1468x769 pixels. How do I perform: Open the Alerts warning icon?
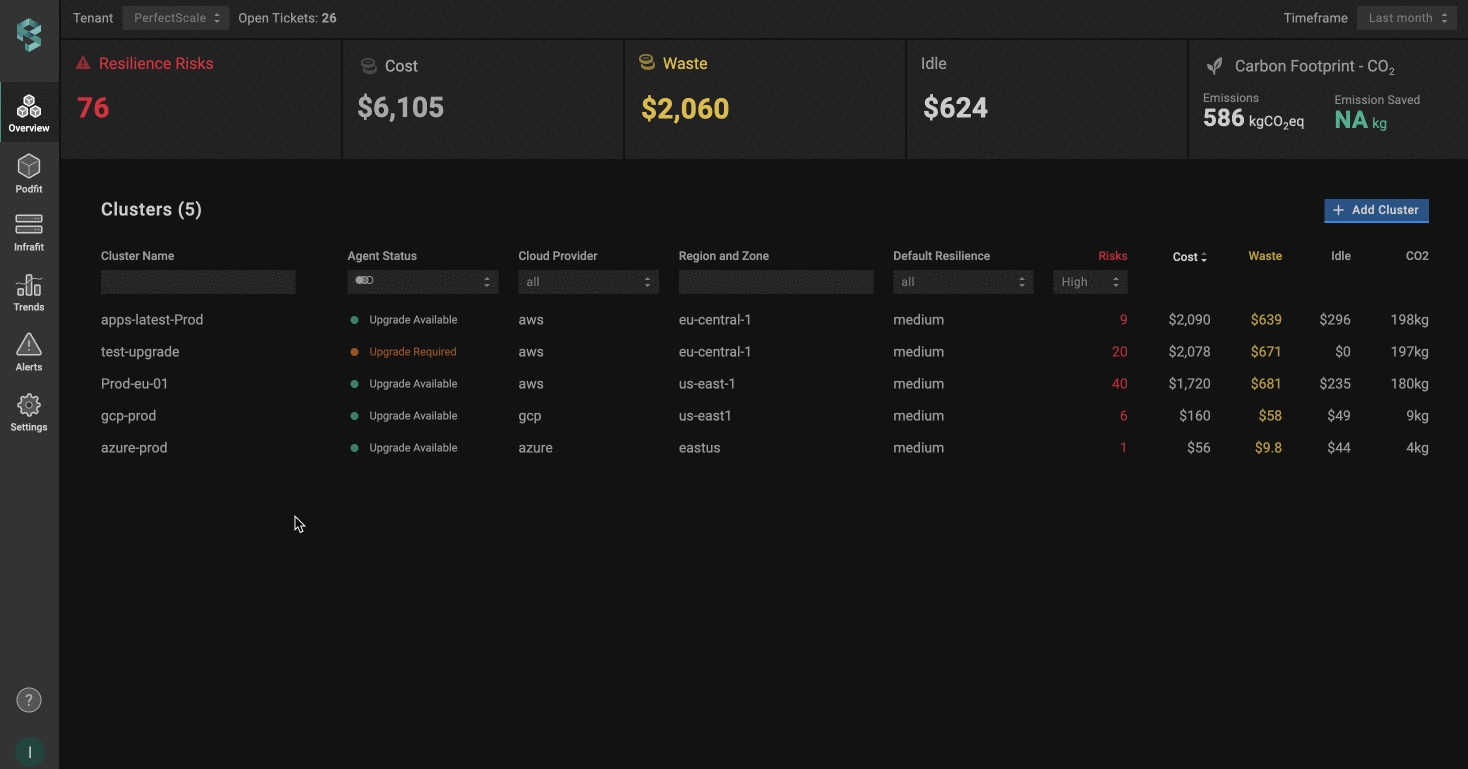coord(29,346)
